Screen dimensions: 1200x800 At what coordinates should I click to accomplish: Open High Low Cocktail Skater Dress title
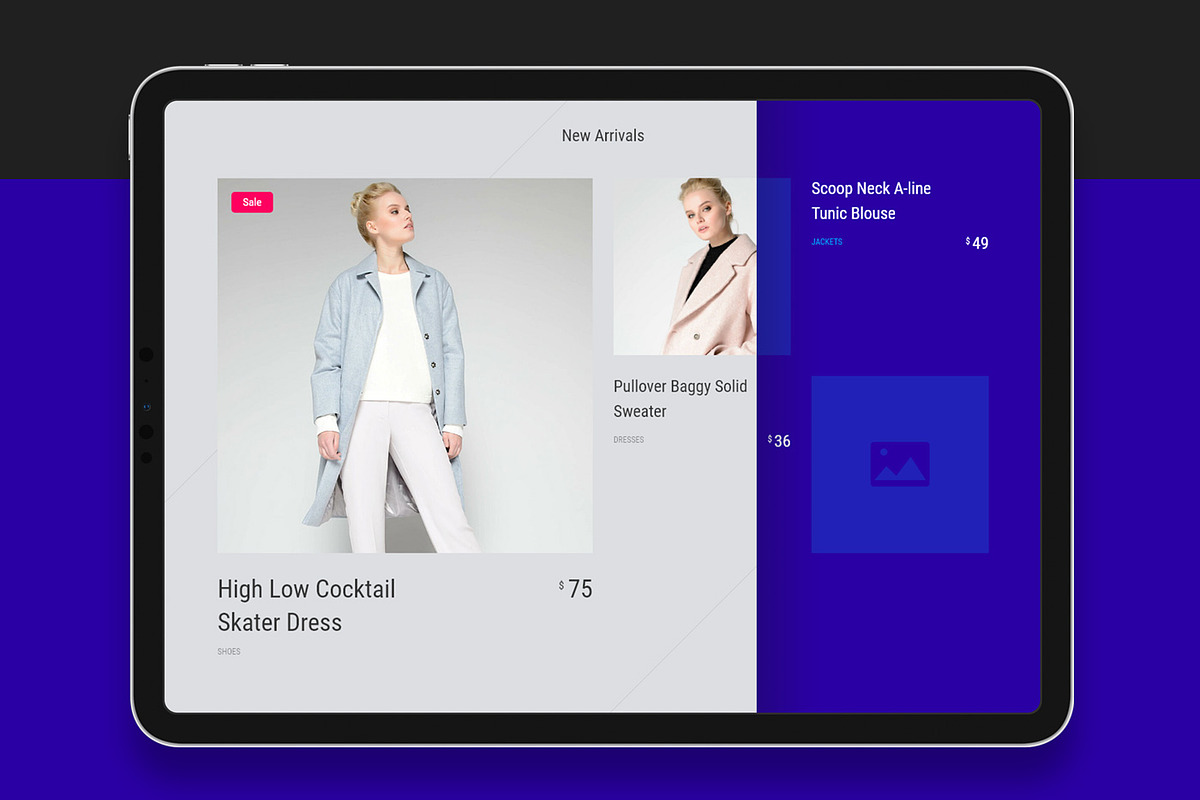coord(307,605)
